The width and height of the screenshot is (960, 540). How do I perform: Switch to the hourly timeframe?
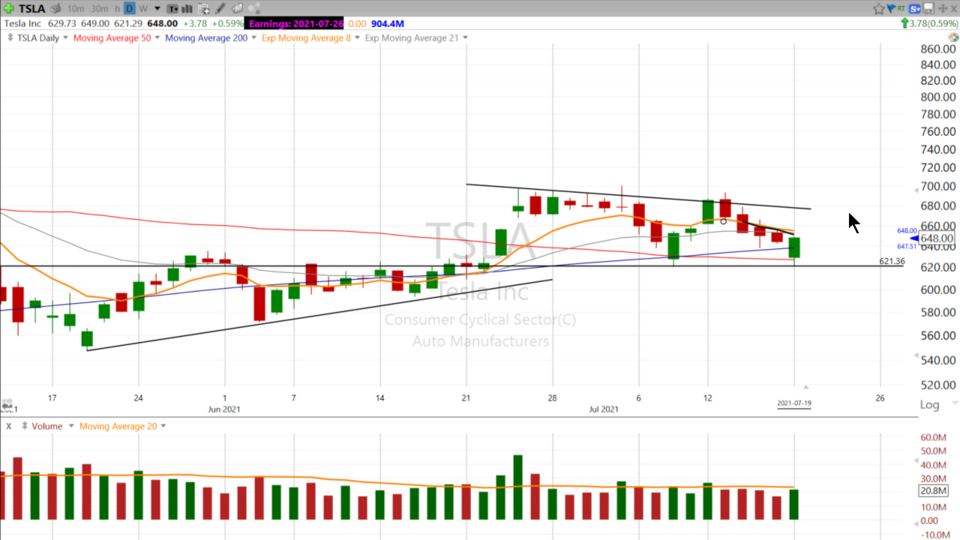117,9
